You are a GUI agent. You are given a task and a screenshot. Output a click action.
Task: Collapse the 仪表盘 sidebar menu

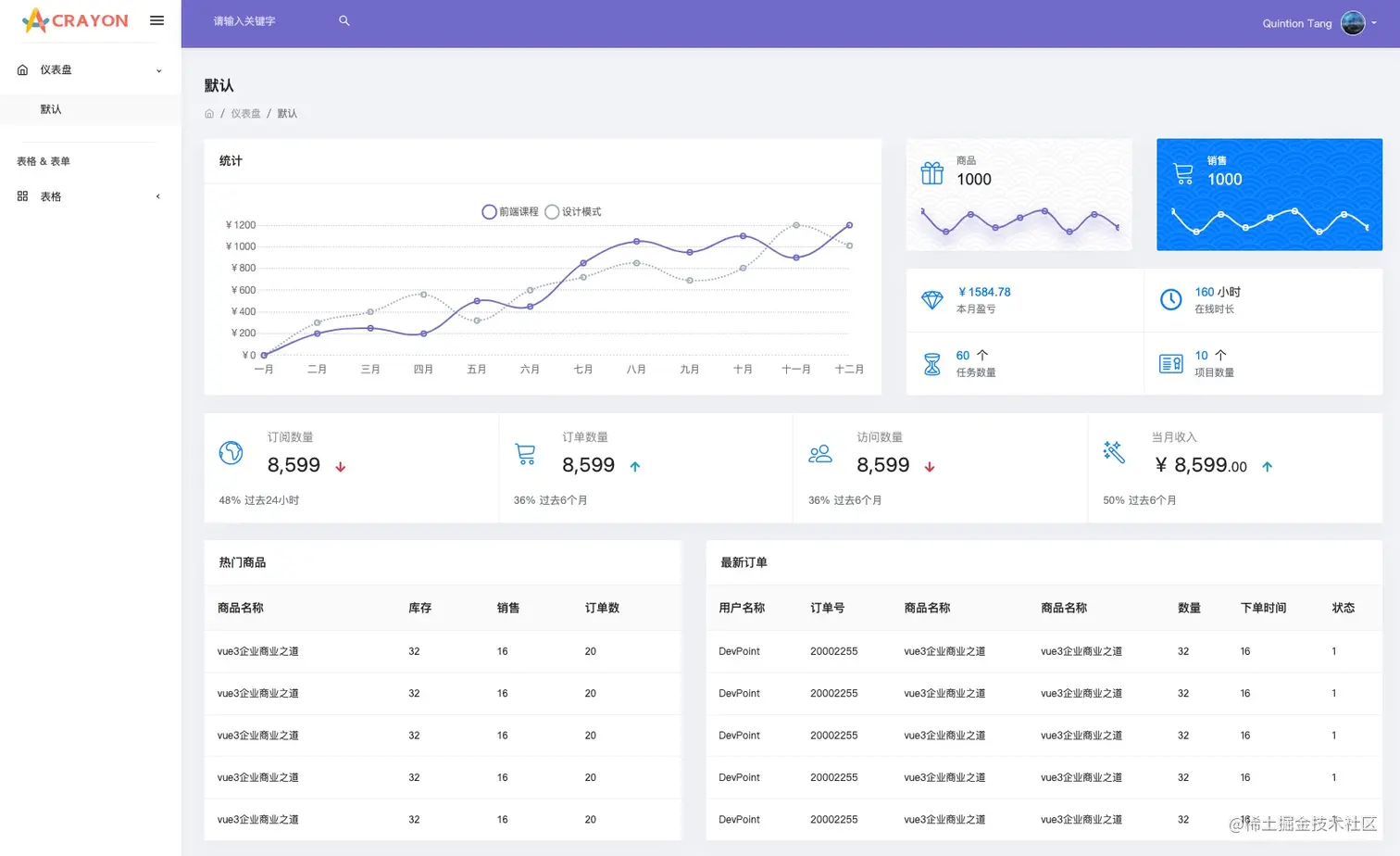(90, 69)
